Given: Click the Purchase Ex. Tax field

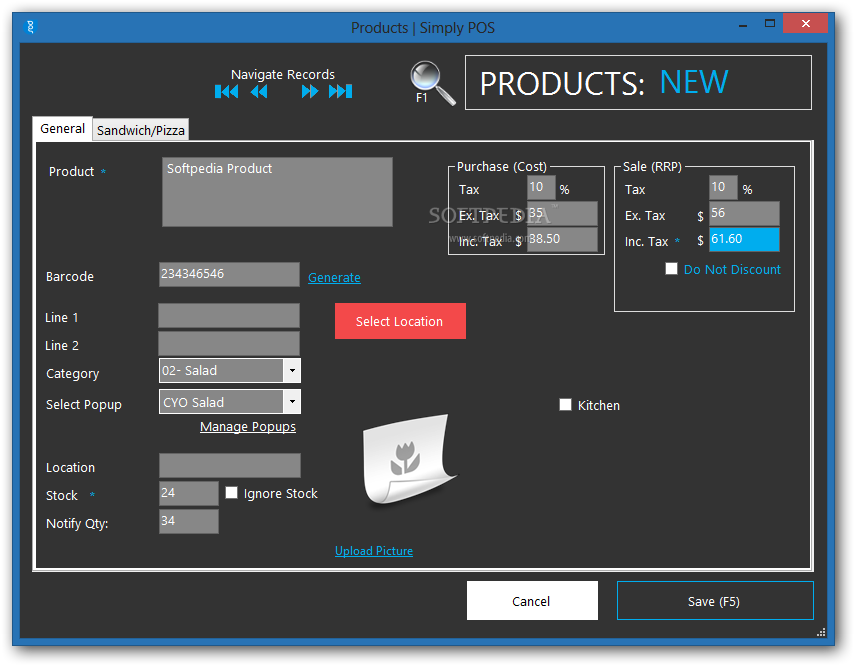Looking at the screenshot, I should pos(562,214).
